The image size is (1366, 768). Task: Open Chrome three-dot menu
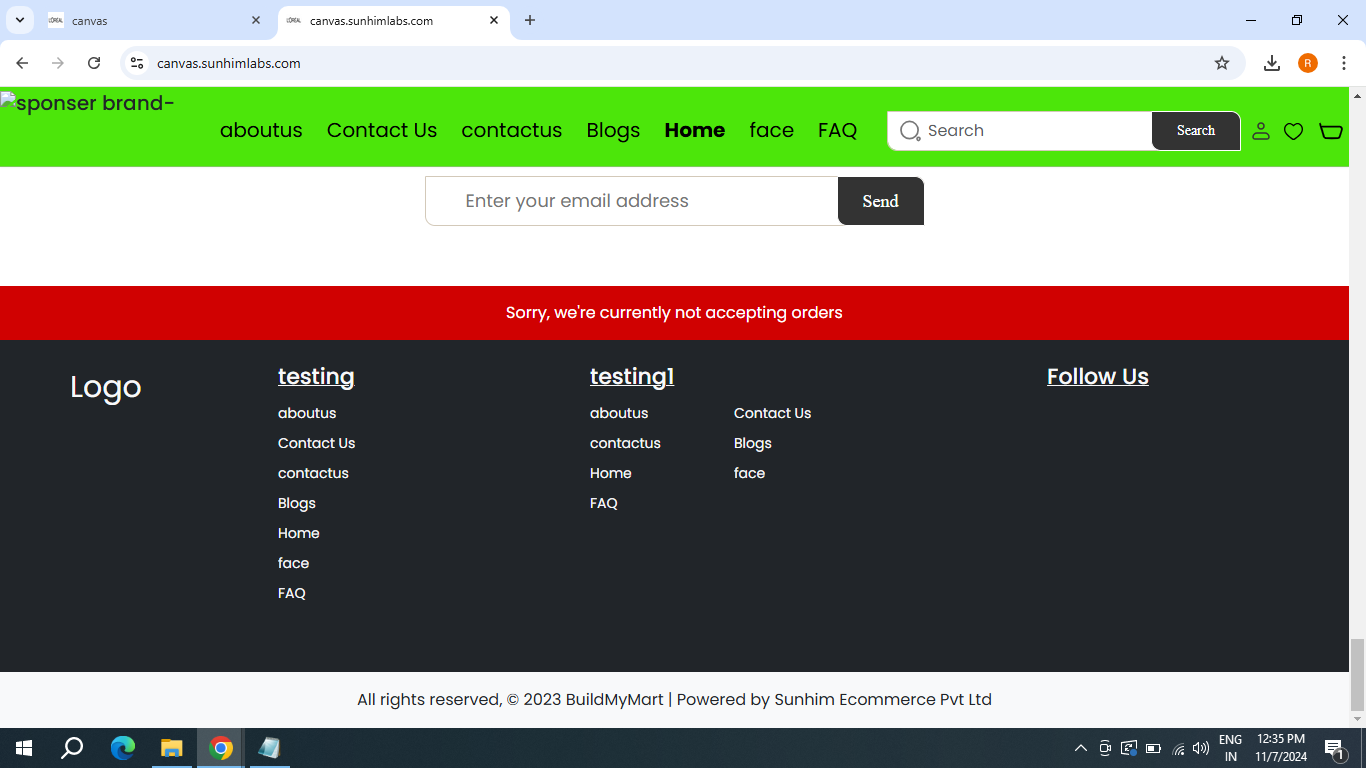[x=1344, y=63]
